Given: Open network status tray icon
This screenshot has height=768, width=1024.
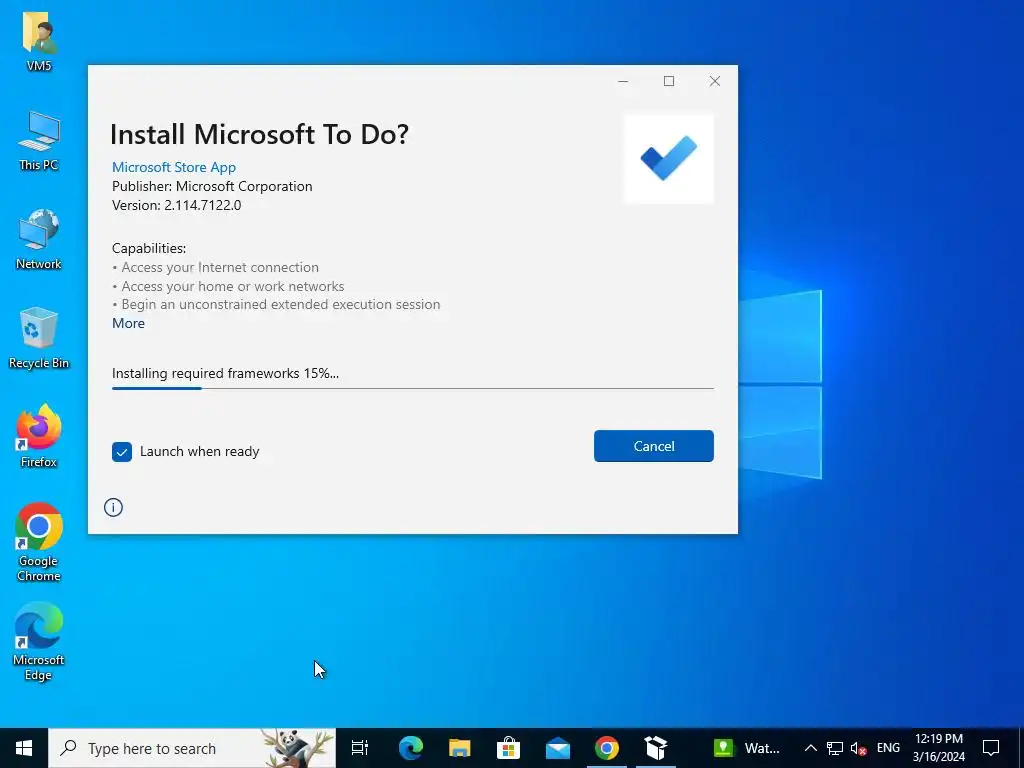Looking at the screenshot, I should (835, 748).
